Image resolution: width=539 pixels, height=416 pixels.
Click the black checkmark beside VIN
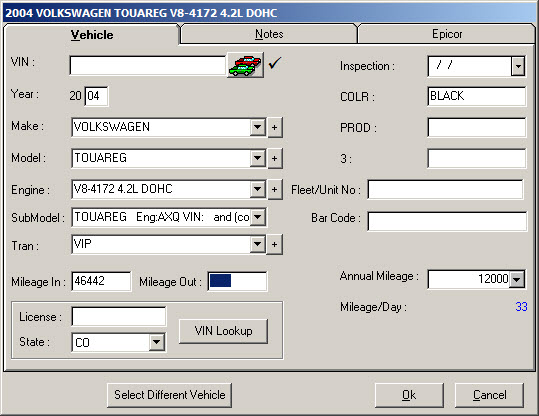275,63
